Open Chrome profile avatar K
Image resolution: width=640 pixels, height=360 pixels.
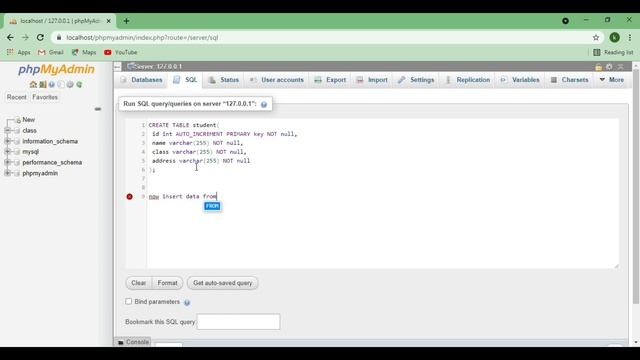pyautogui.click(x=614, y=38)
